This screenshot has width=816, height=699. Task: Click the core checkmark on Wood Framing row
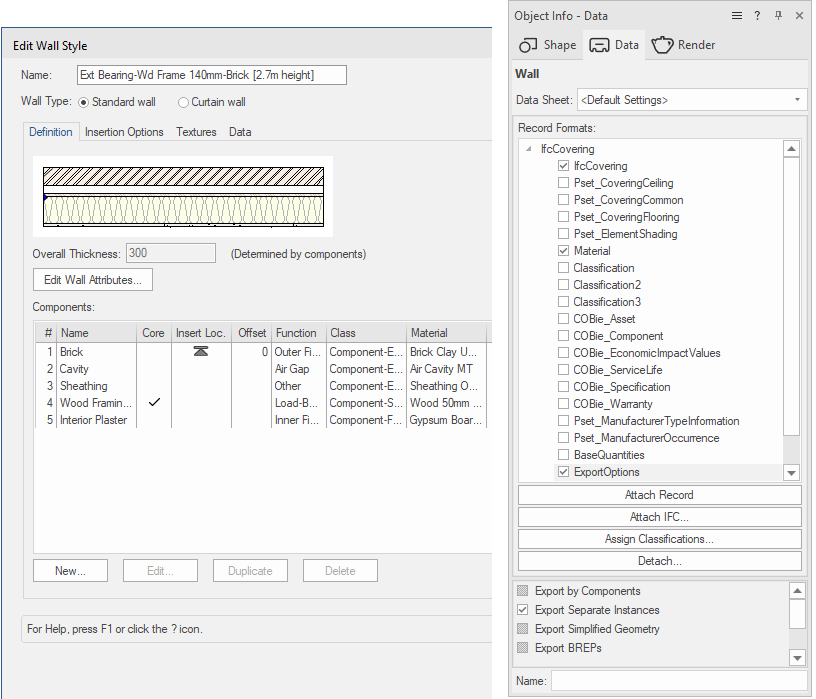(x=153, y=403)
